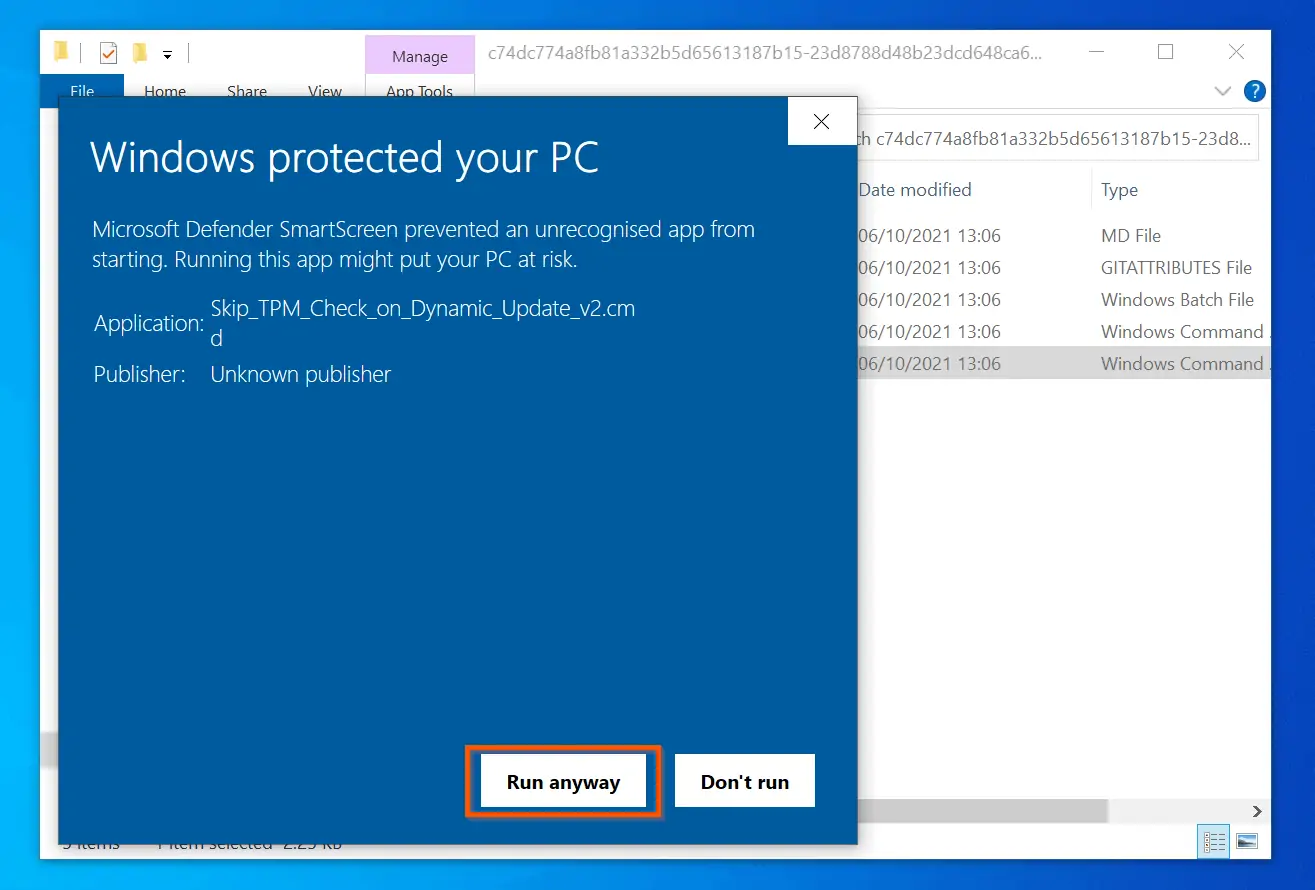Open the Manage contextual tab

pos(420,57)
